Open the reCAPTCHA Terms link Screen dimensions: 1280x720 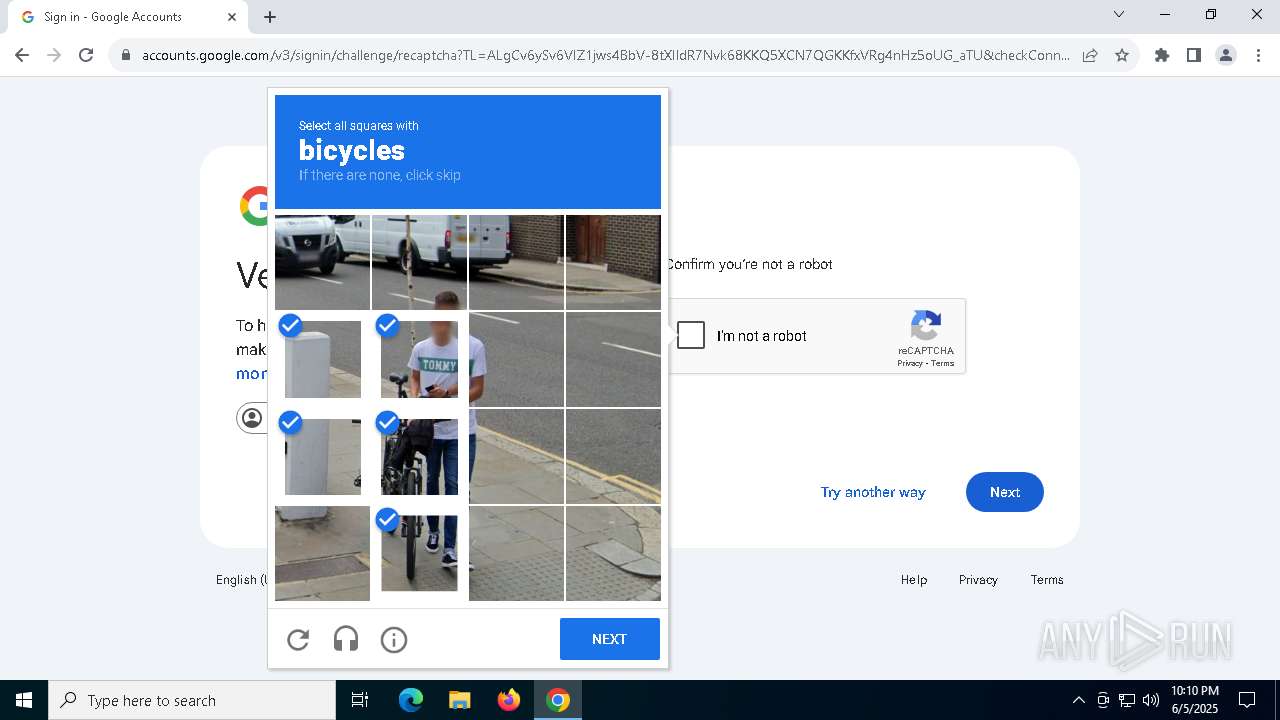(x=943, y=363)
